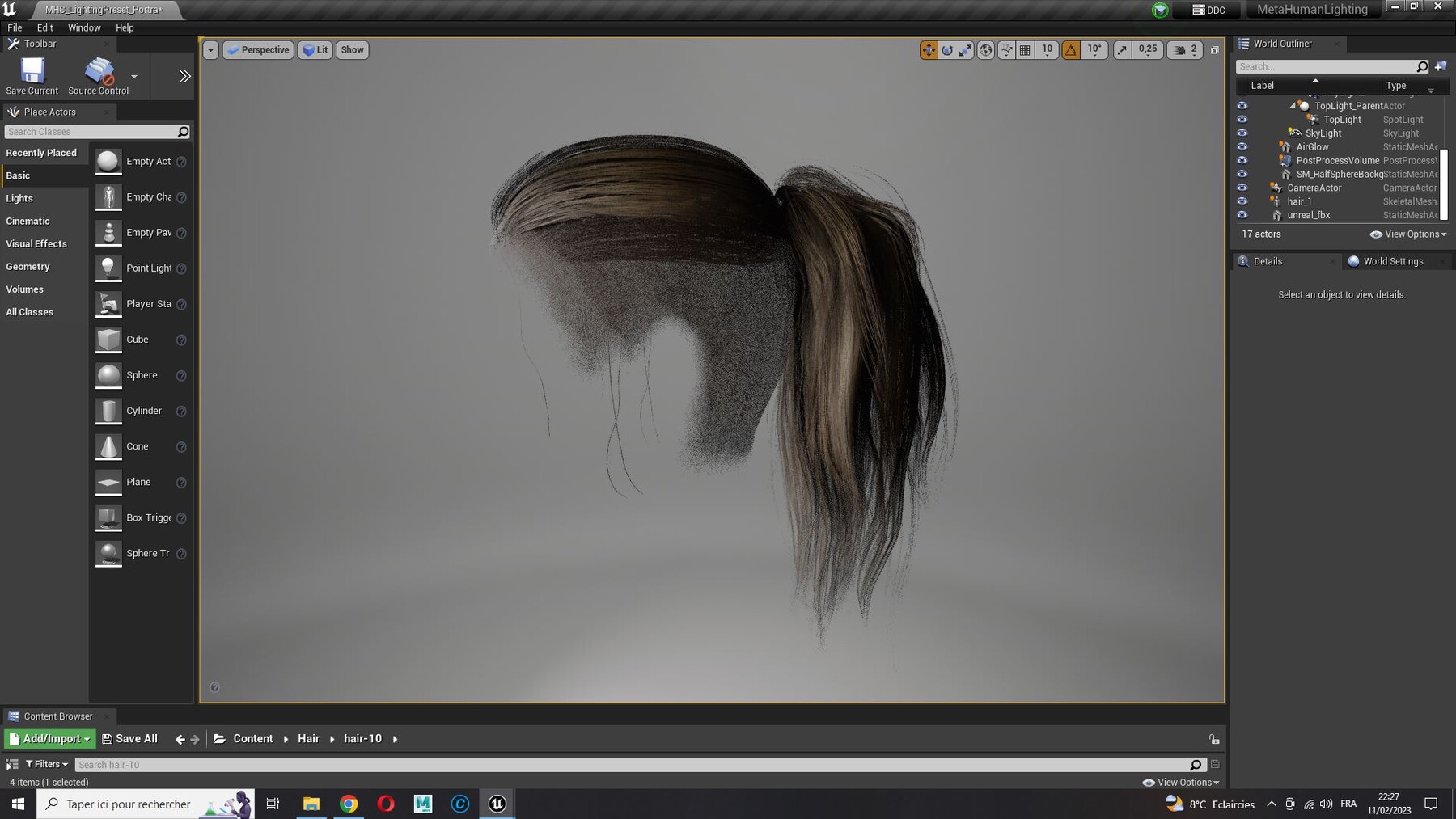This screenshot has height=819, width=1456.
Task: Go back in Content Browser history
Action: click(x=180, y=739)
